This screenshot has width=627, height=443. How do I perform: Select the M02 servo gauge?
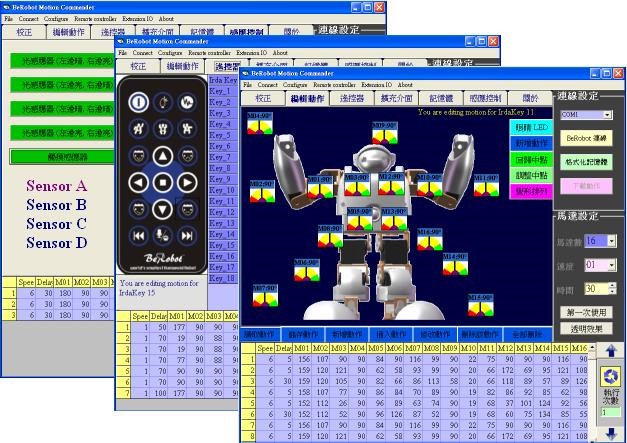point(262,191)
